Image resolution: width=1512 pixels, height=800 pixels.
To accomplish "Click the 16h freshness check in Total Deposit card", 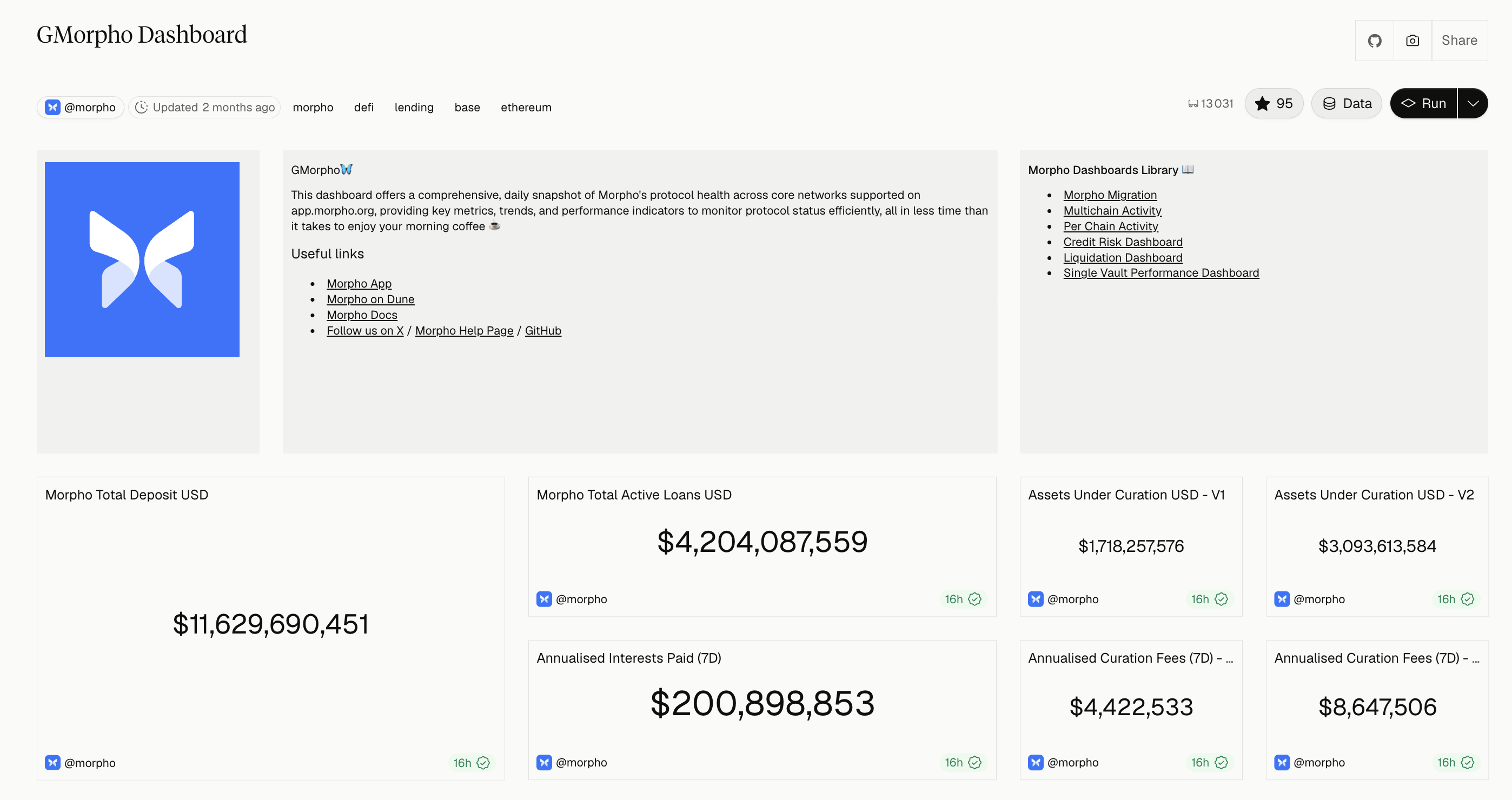I will (472, 763).
